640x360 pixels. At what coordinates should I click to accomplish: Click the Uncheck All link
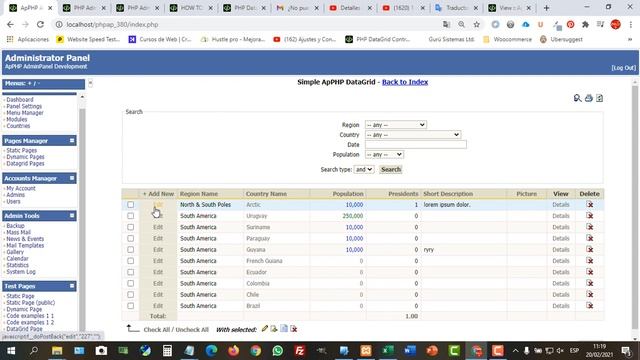(x=192, y=329)
